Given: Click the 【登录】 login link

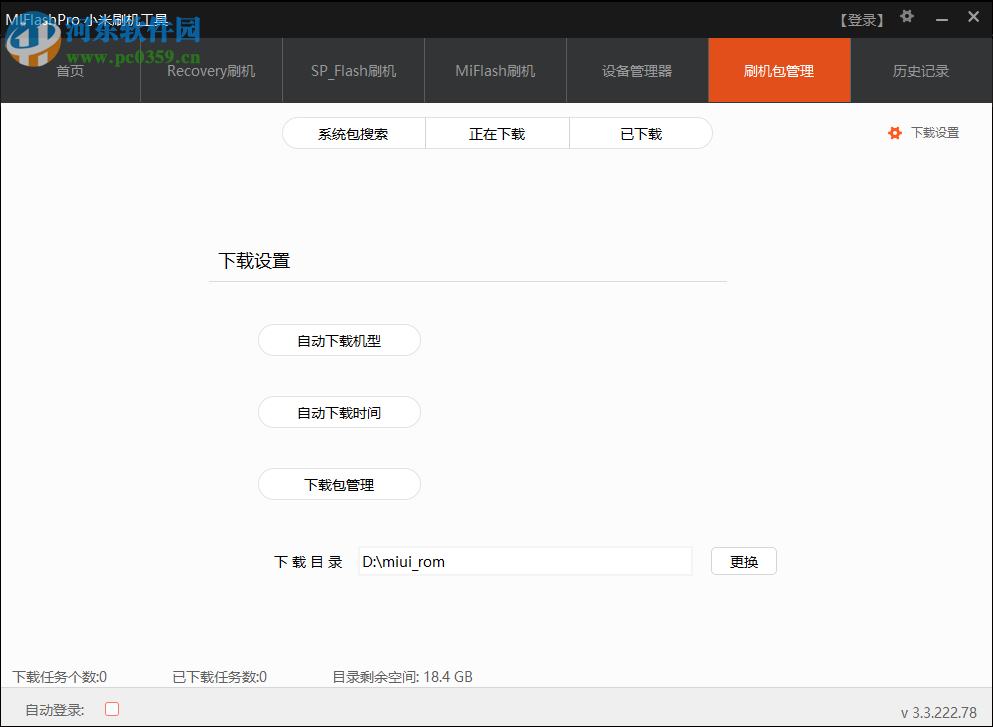Looking at the screenshot, I should (861, 17).
